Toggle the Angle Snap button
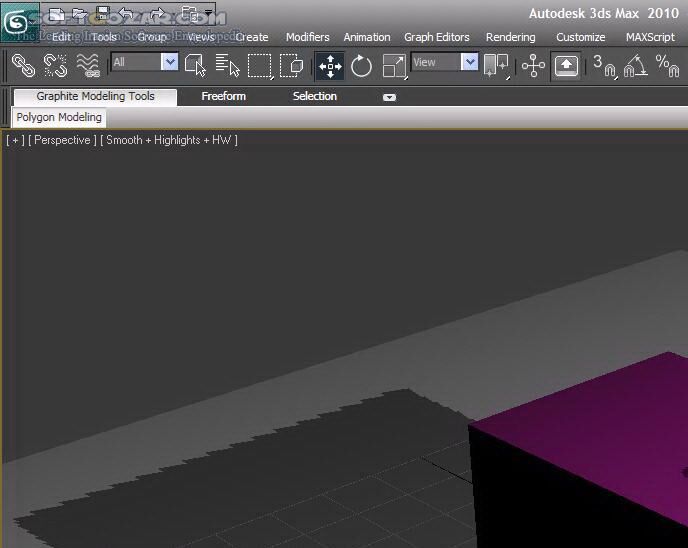This screenshot has width=688, height=548. tap(635, 66)
